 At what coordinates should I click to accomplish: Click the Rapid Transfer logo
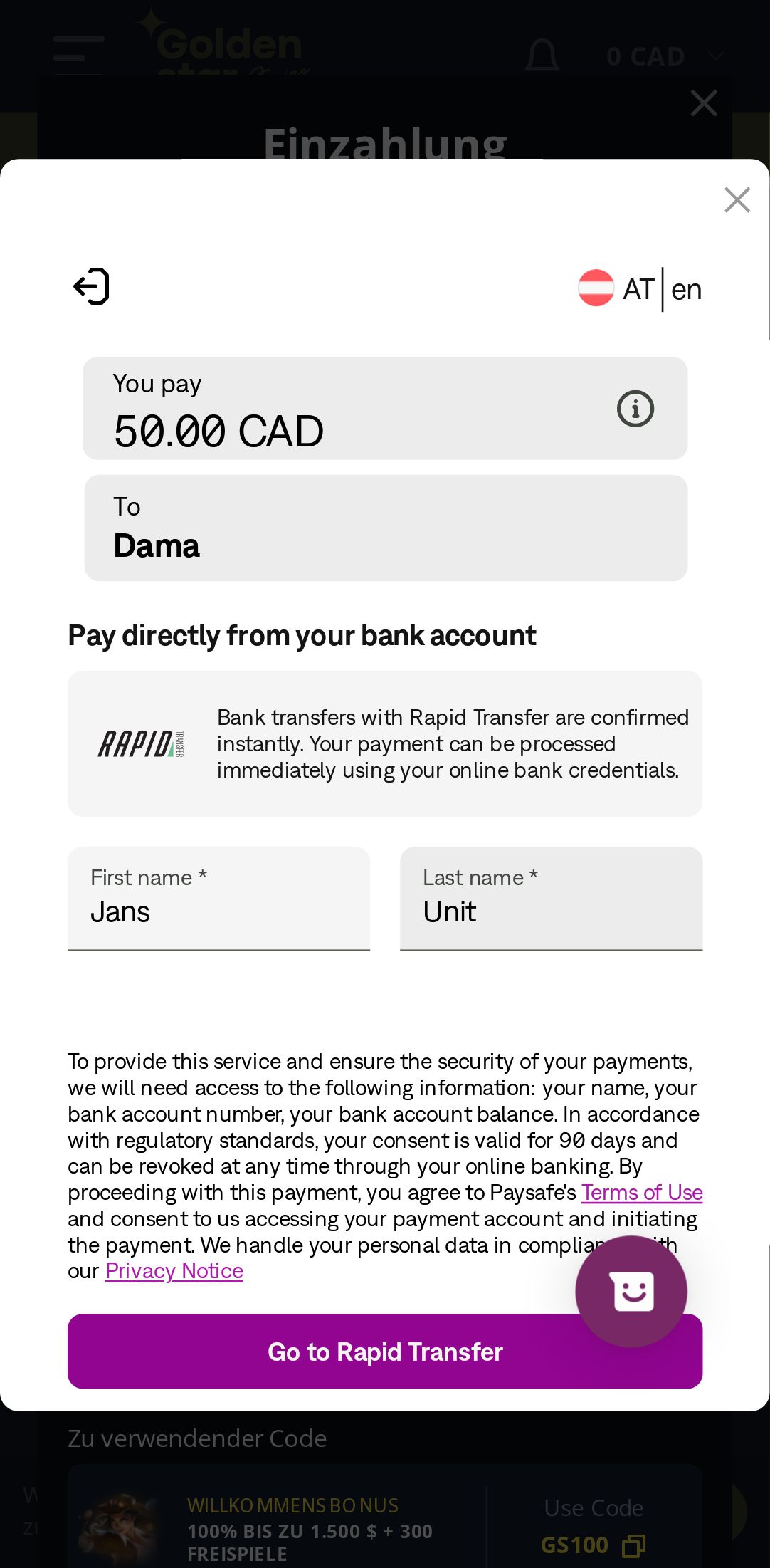(x=140, y=744)
